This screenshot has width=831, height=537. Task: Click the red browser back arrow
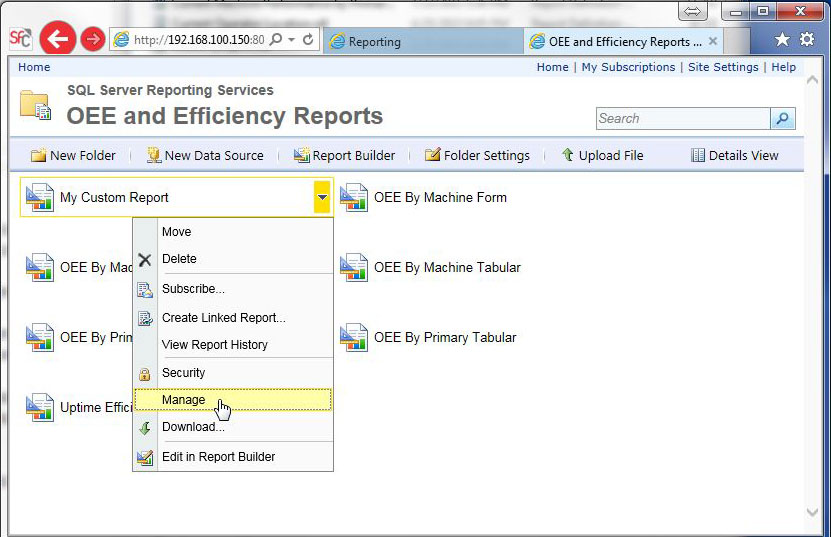58,39
